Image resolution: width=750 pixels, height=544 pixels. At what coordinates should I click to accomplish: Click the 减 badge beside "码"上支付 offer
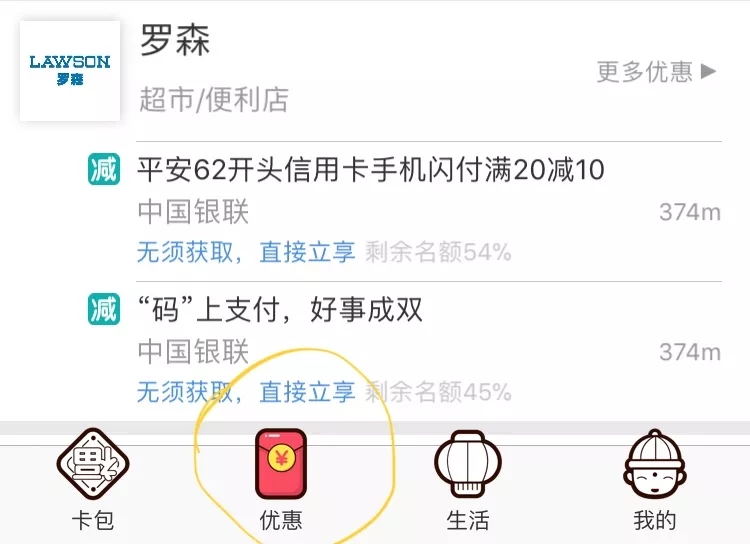pyautogui.click(x=104, y=309)
